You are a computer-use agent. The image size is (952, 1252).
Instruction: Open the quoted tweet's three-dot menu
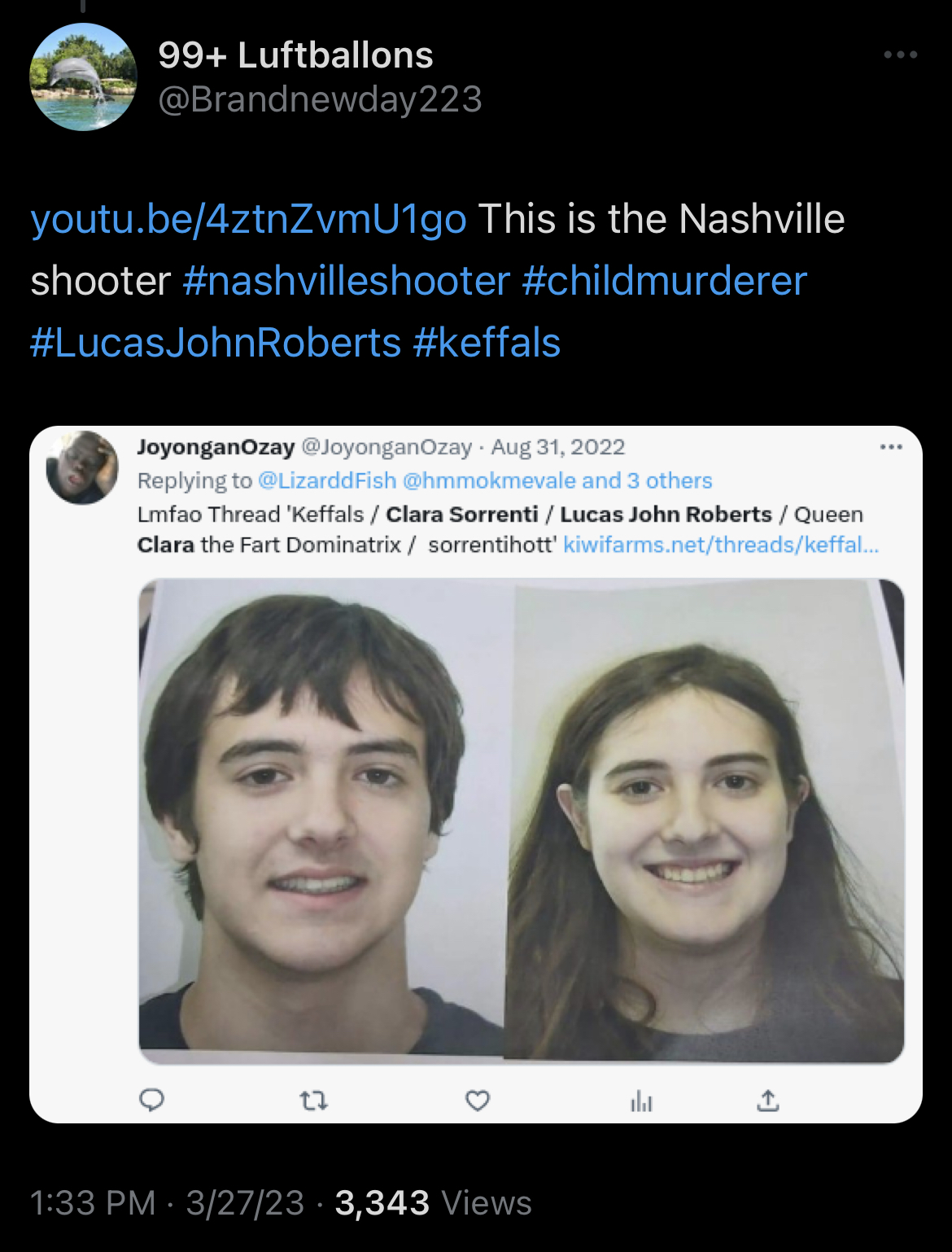(891, 447)
